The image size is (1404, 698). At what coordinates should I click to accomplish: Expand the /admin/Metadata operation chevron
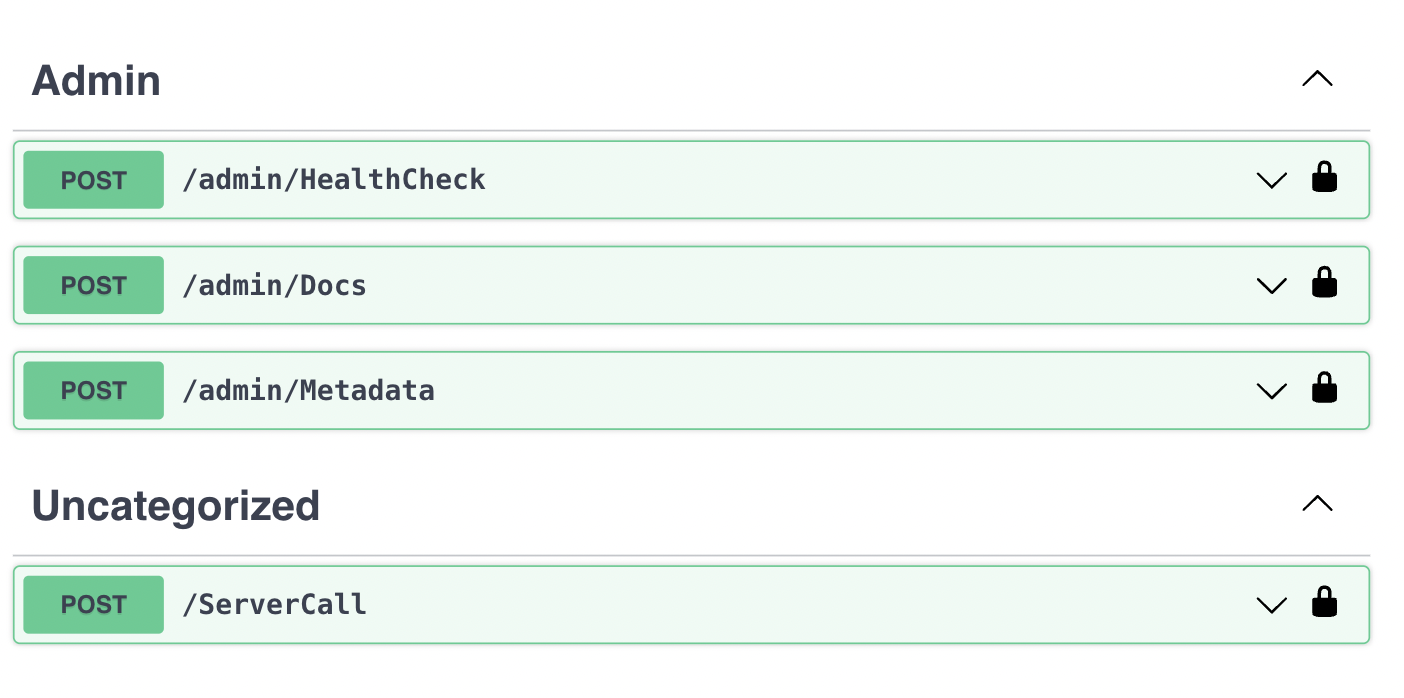click(1271, 390)
